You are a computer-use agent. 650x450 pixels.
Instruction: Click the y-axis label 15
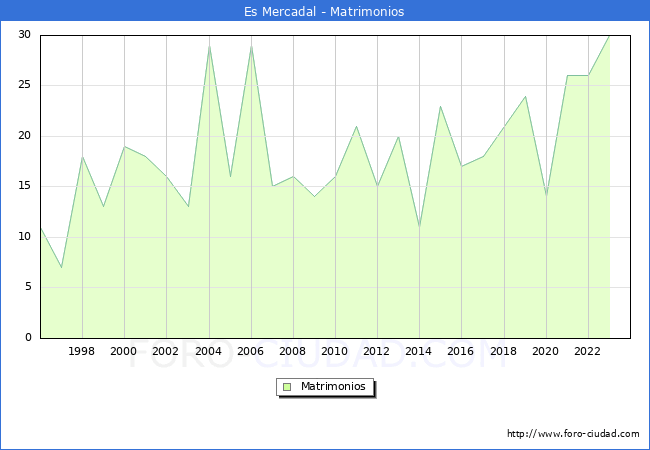24,186
